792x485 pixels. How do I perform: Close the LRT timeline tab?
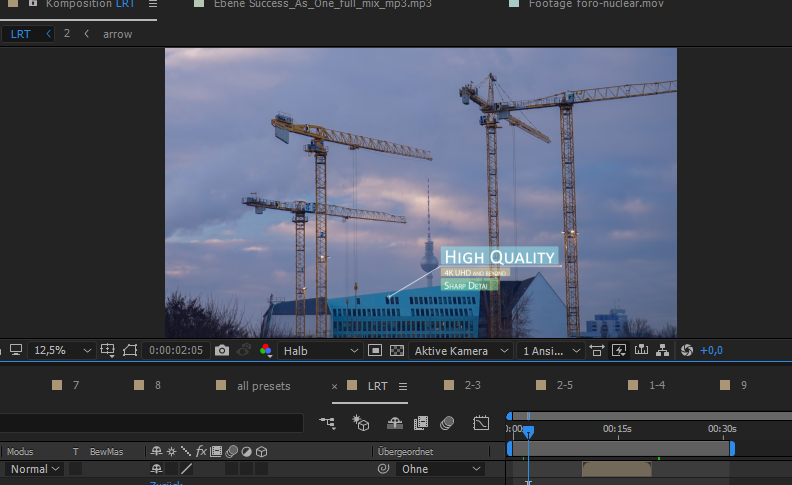pyautogui.click(x=334, y=386)
